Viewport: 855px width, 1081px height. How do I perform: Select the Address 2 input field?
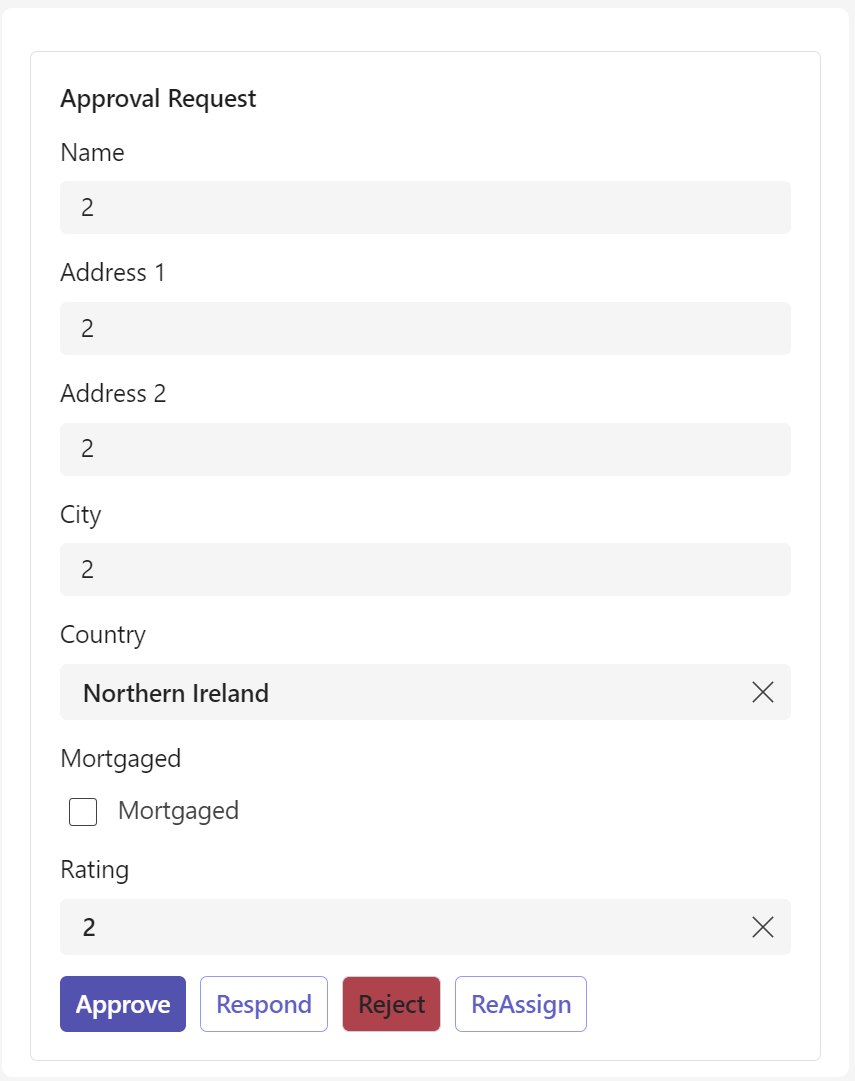point(425,449)
